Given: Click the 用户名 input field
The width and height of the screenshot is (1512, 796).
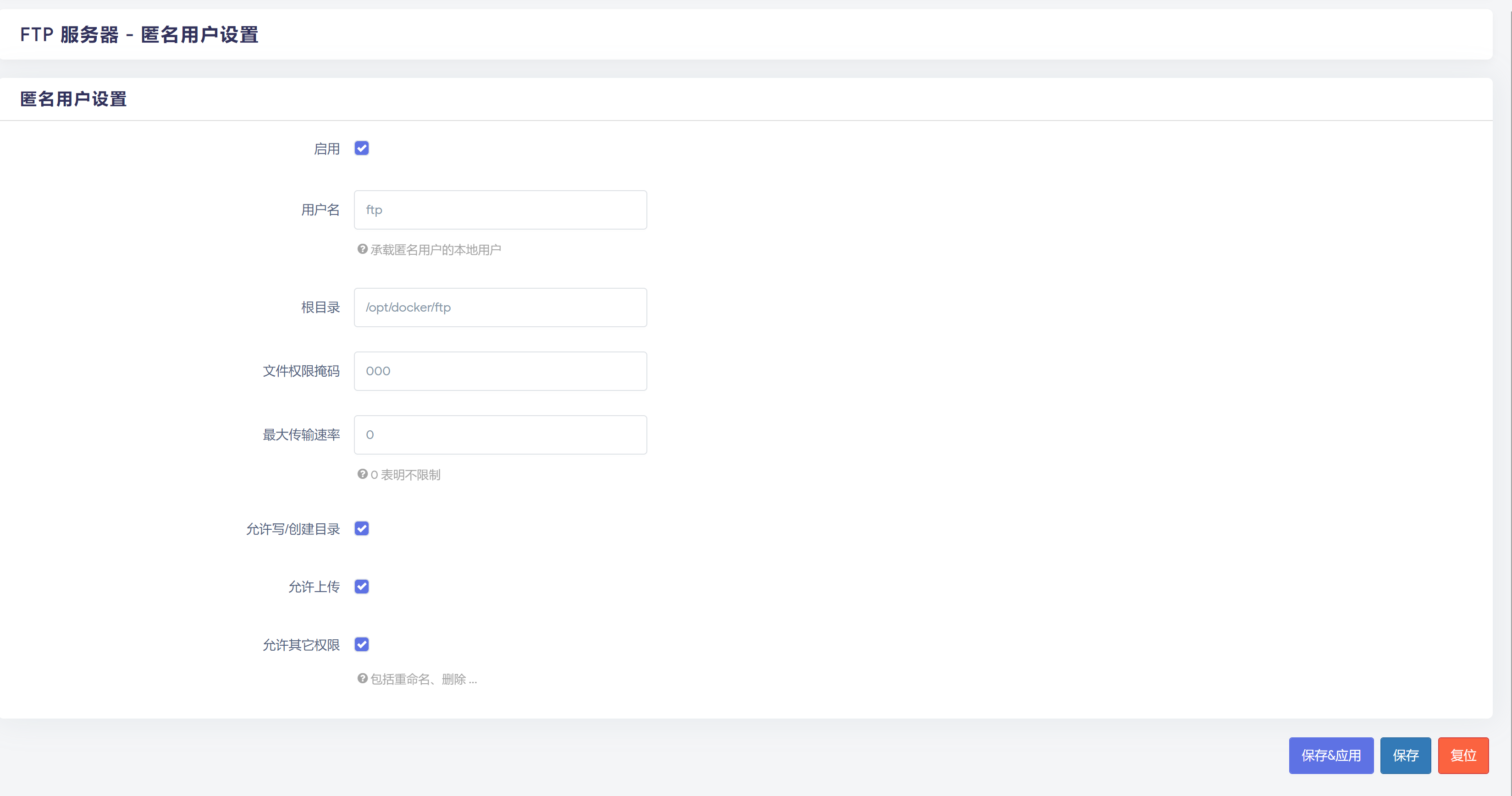Looking at the screenshot, I should tap(500, 210).
